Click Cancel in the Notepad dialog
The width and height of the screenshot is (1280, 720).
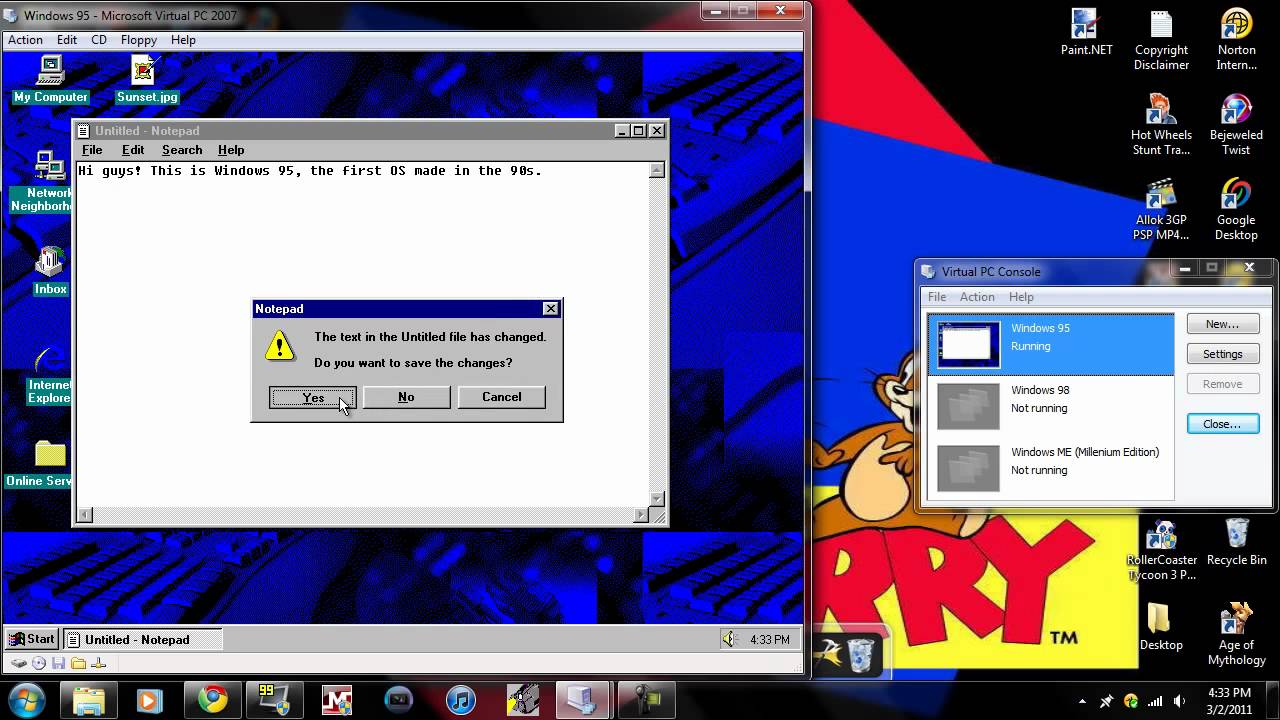point(502,397)
